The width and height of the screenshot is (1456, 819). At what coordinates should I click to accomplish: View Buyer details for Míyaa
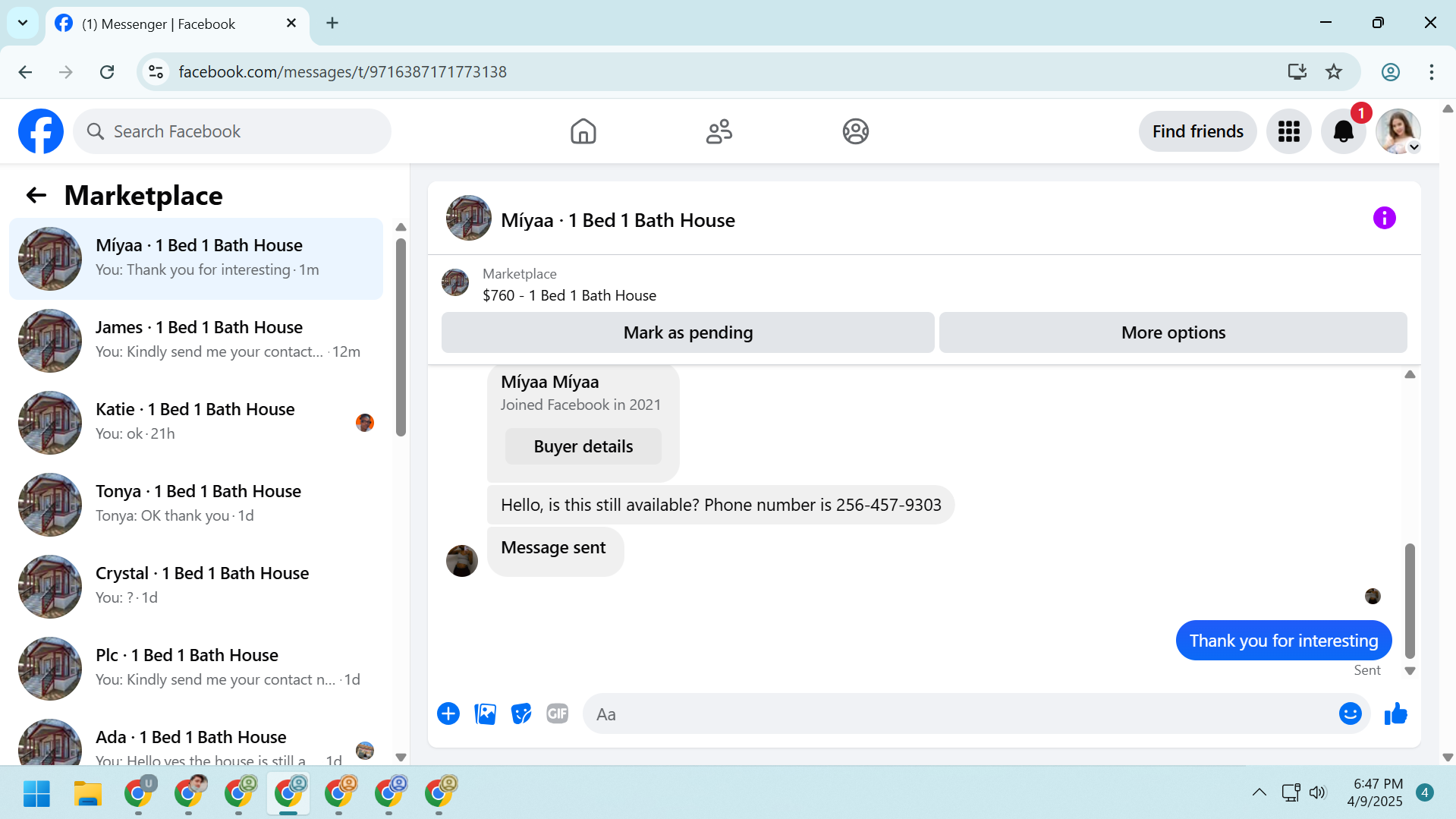point(583,446)
